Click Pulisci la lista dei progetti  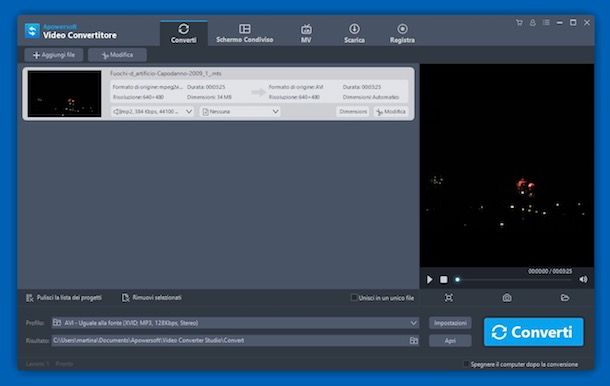pyautogui.click(x=64, y=298)
